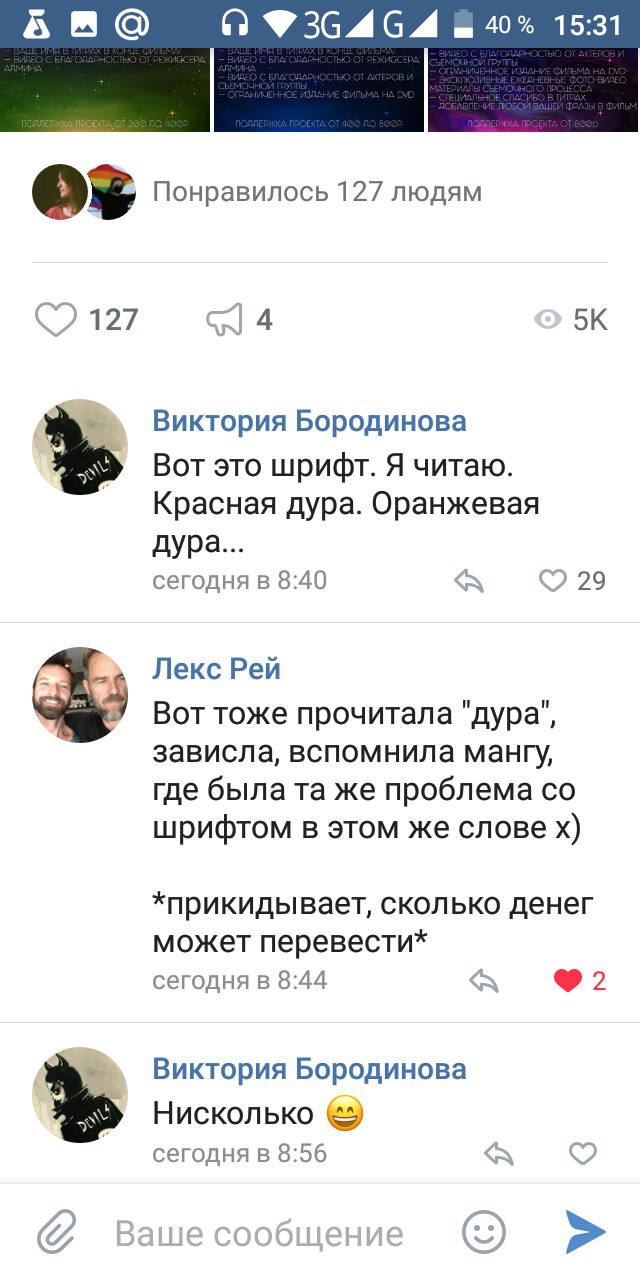Tap the 5K views eye icon
Screen dimensions: 640x1280
point(547,320)
